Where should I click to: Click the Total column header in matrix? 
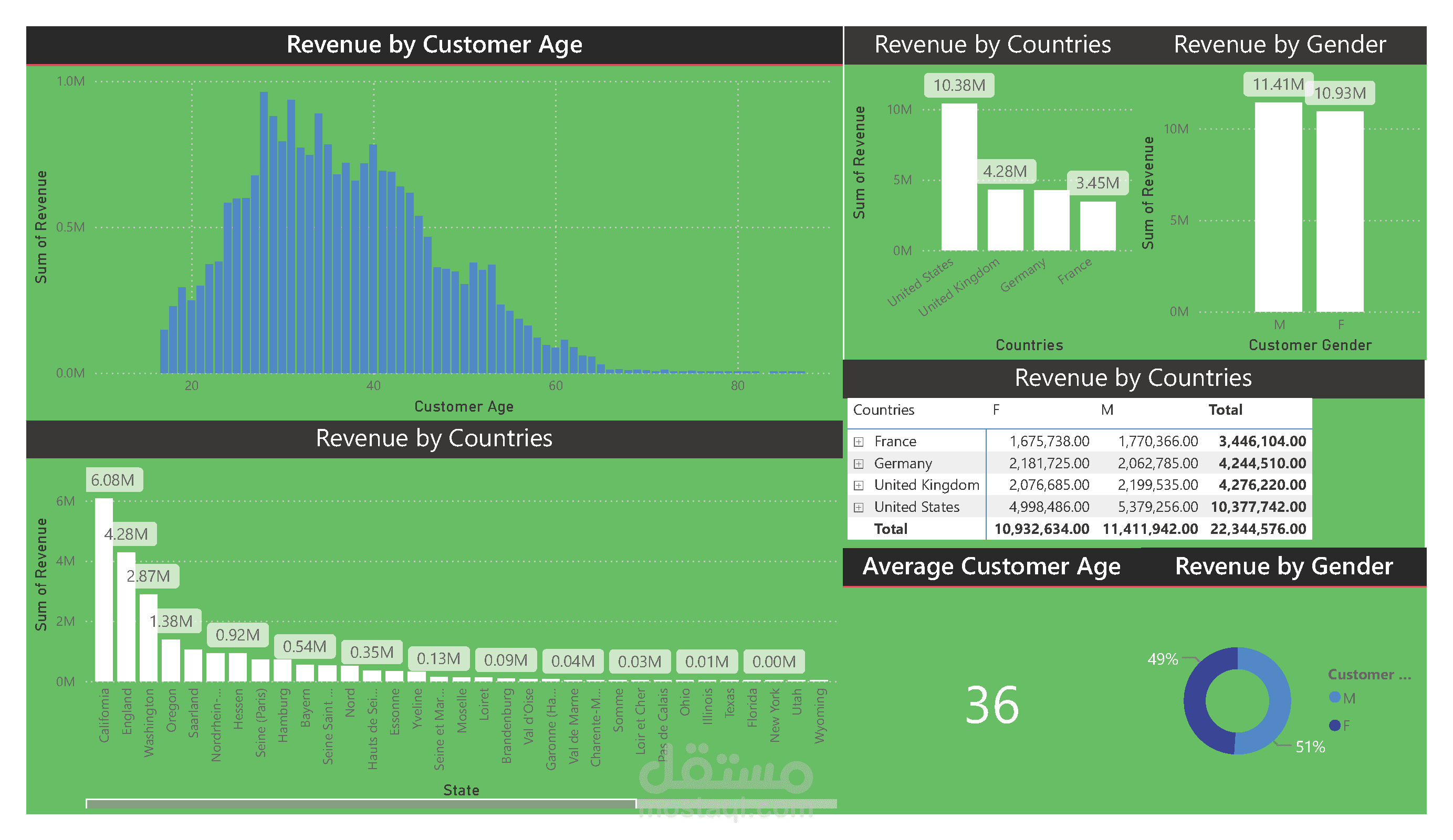tap(1225, 410)
